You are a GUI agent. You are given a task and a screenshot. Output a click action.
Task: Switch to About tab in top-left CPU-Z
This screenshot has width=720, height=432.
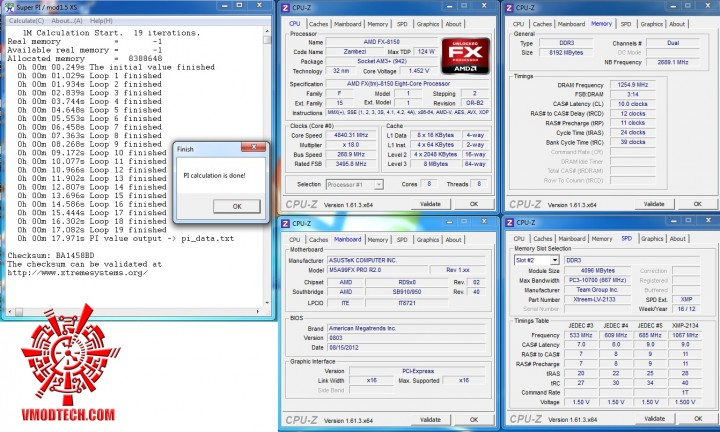click(453, 24)
